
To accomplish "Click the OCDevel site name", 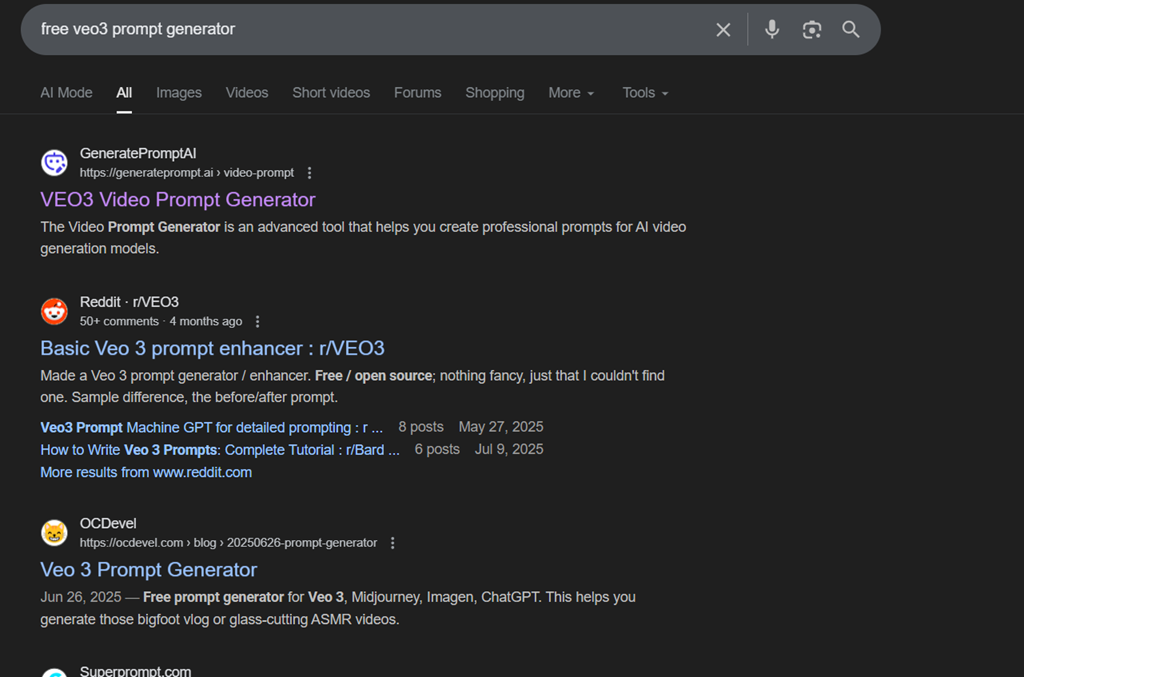I will coord(108,523).
